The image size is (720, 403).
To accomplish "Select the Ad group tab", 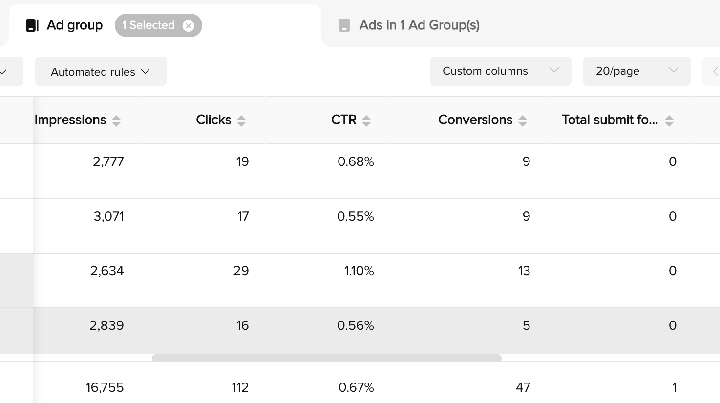I will click(74, 25).
